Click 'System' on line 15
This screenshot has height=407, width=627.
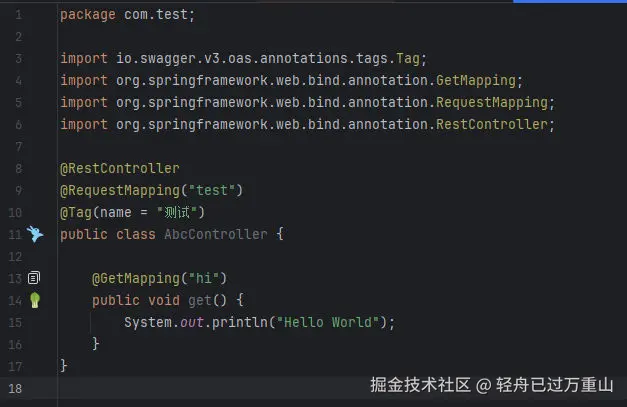148,322
